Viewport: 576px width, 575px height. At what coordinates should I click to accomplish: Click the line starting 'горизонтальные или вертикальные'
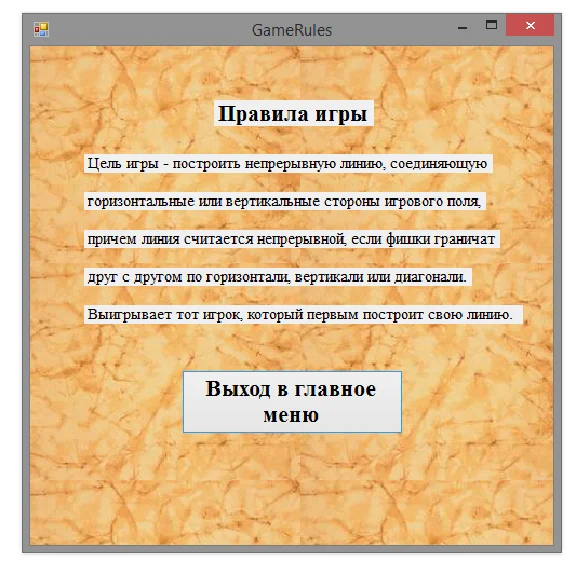[x=285, y=201]
